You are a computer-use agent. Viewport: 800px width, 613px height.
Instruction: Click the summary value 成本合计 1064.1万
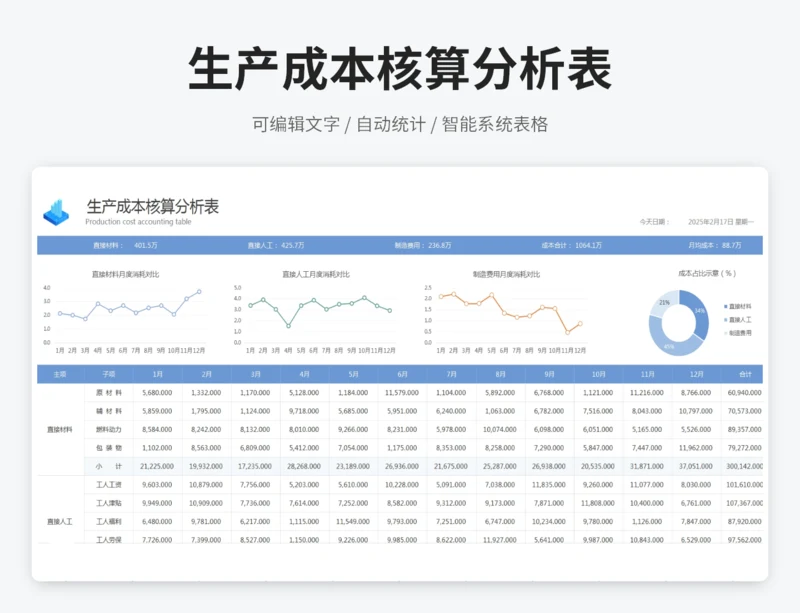(x=571, y=246)
